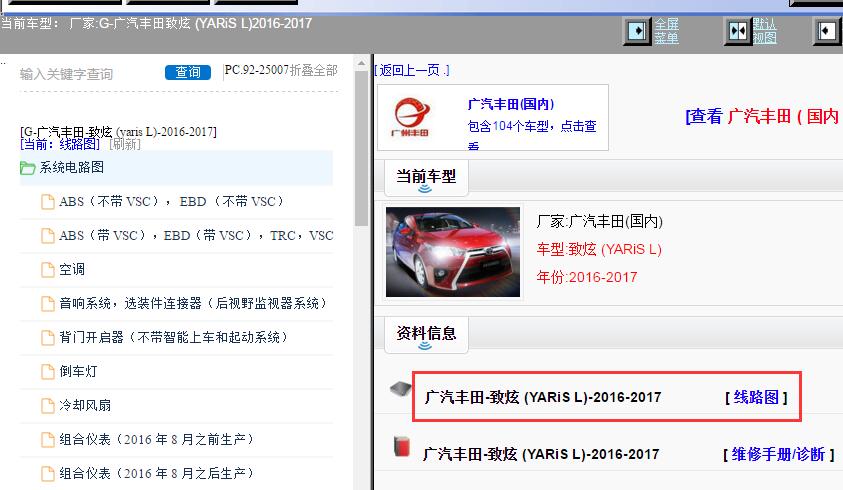
Task: Click the grey book icon by 线路图 row
Action: [401, 389]
